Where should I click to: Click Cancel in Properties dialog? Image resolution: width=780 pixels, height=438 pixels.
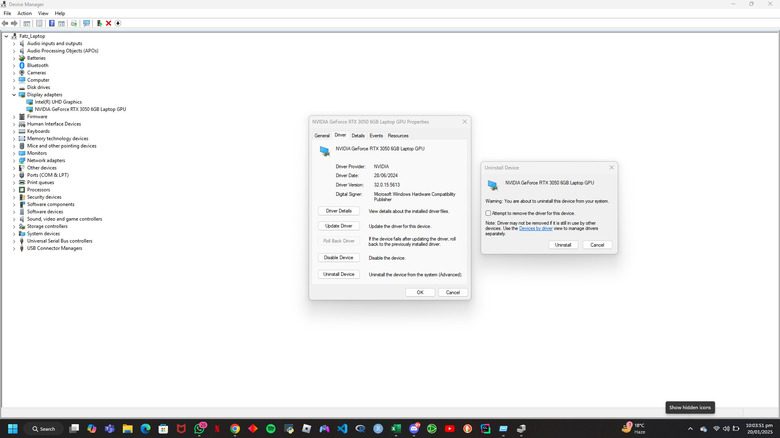[x=453, y=292]
